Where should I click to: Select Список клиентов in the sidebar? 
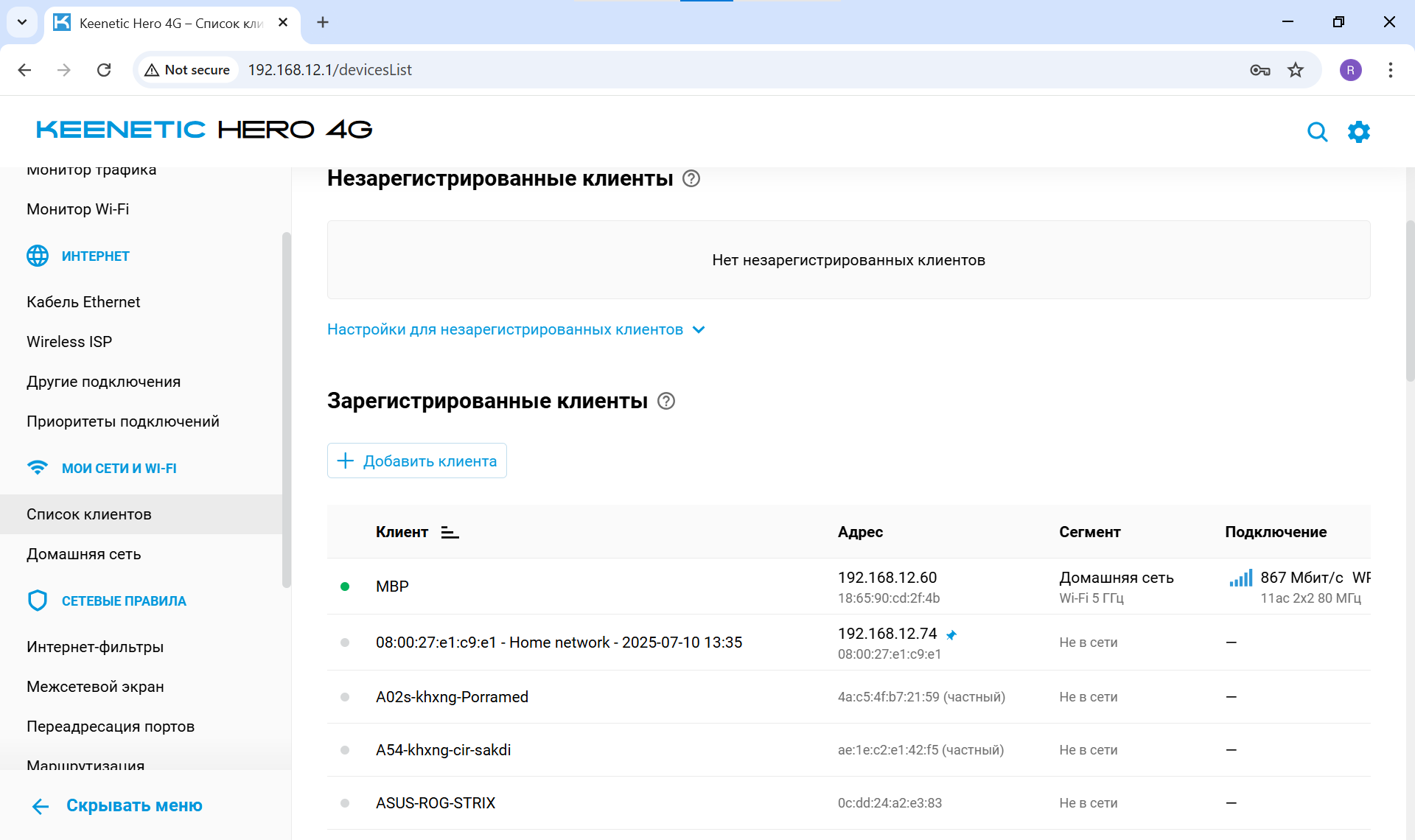click(88, 514)
